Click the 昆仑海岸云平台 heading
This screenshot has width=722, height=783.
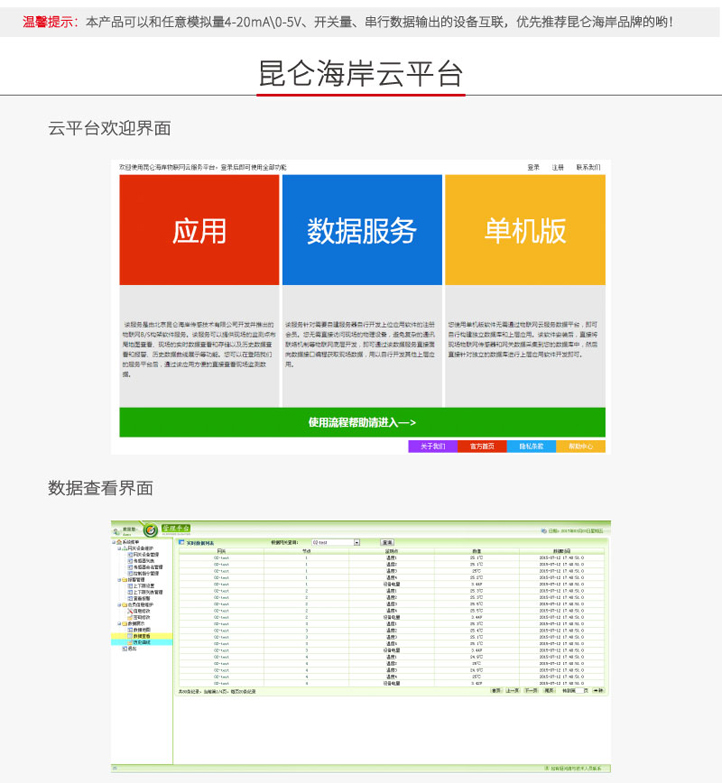pyautogui.click(x=361, y=73)
